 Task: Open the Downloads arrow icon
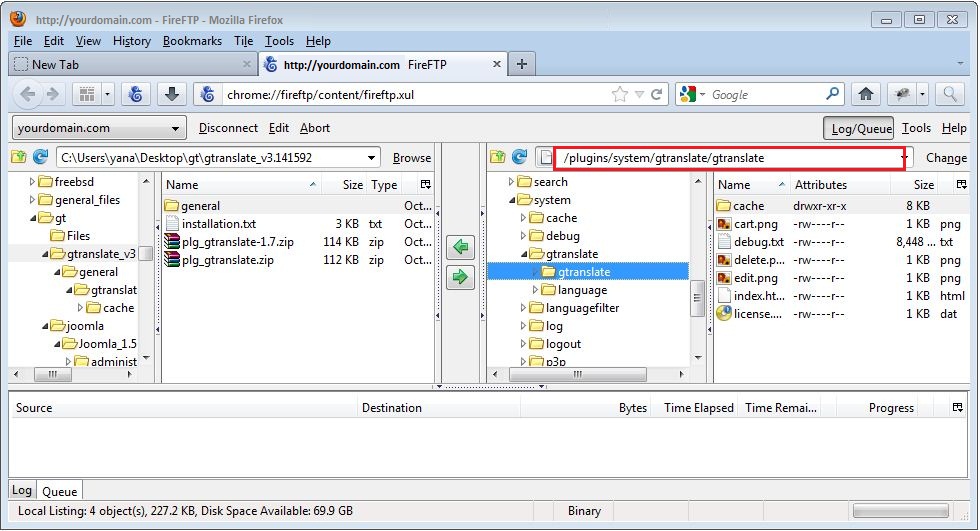[172, 94]
